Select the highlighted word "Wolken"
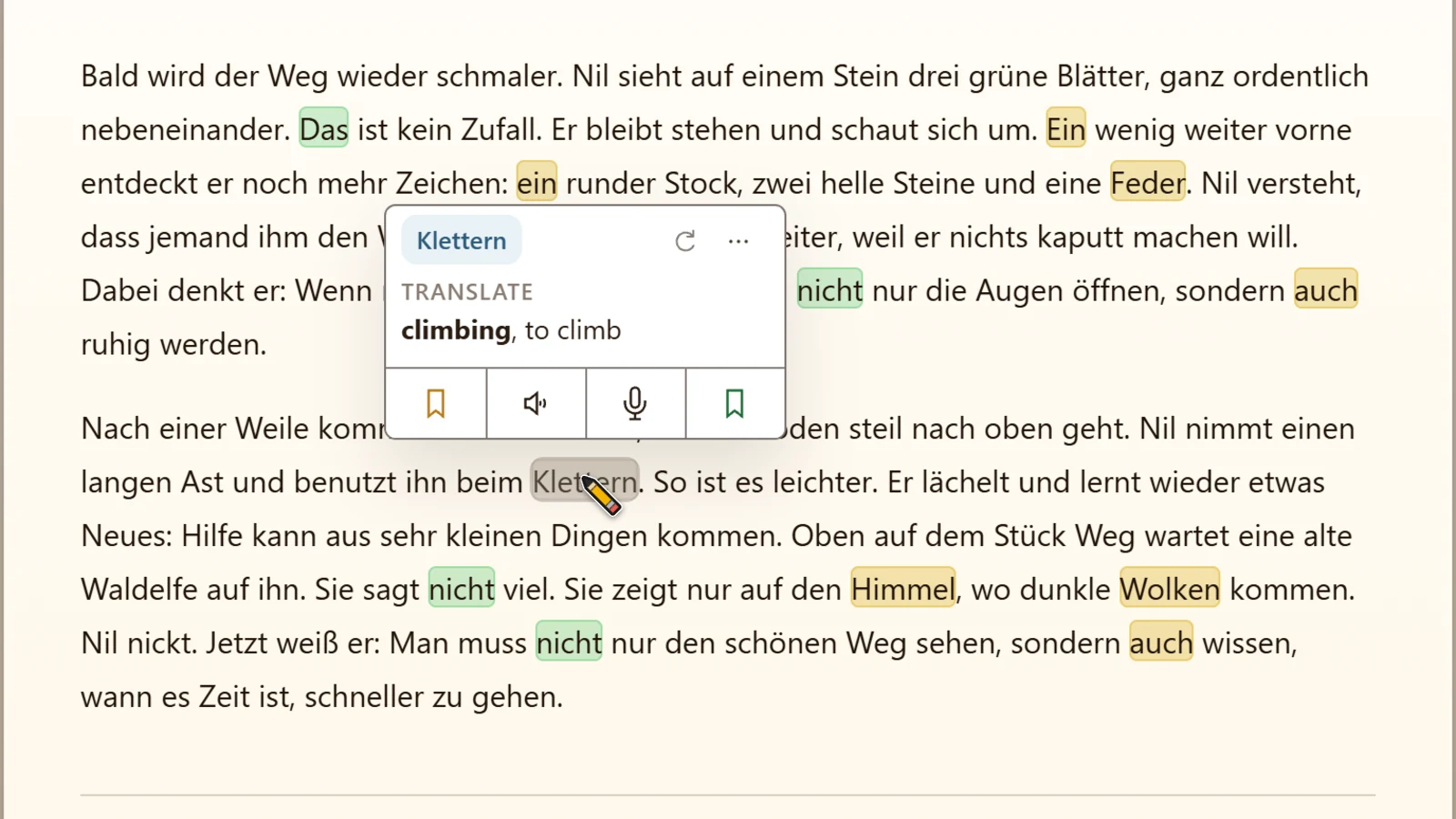 coord(1169,589)
